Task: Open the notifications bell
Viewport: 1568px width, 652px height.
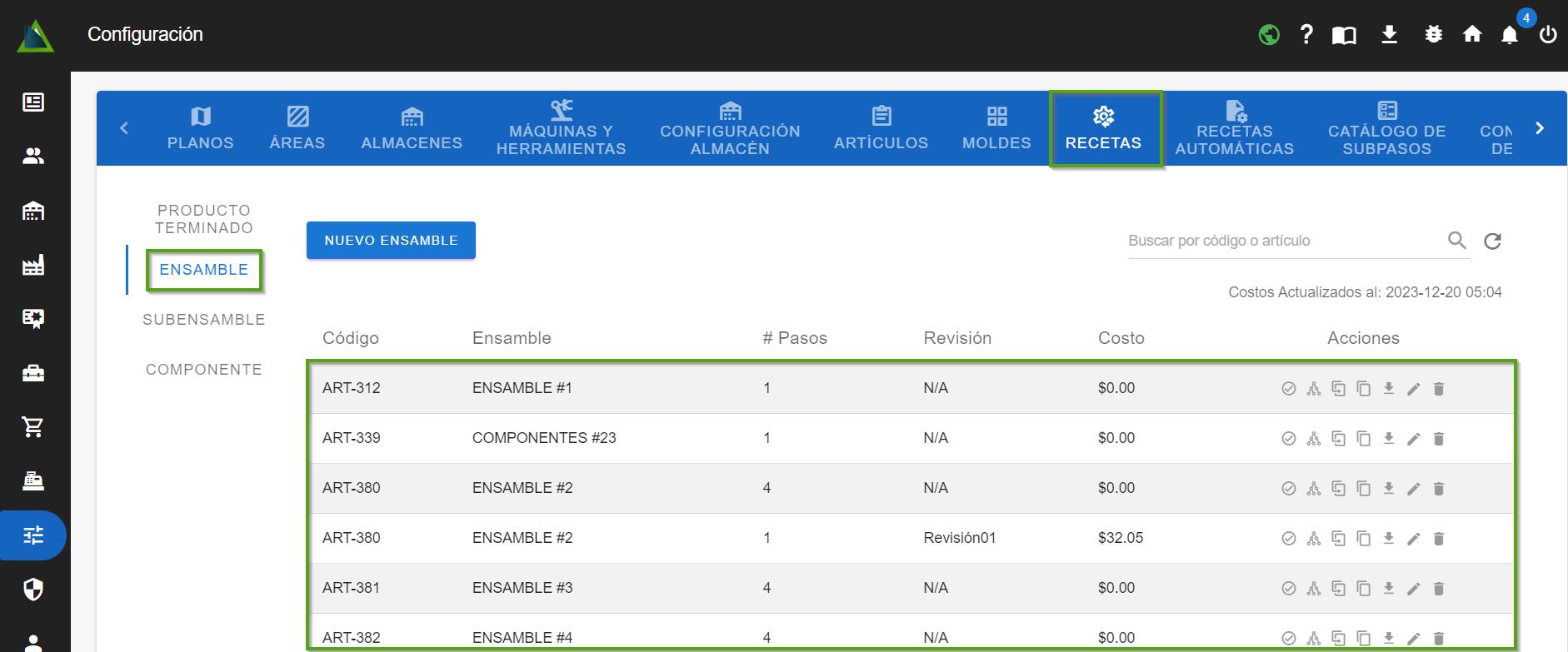Action: coord(1509,34)
